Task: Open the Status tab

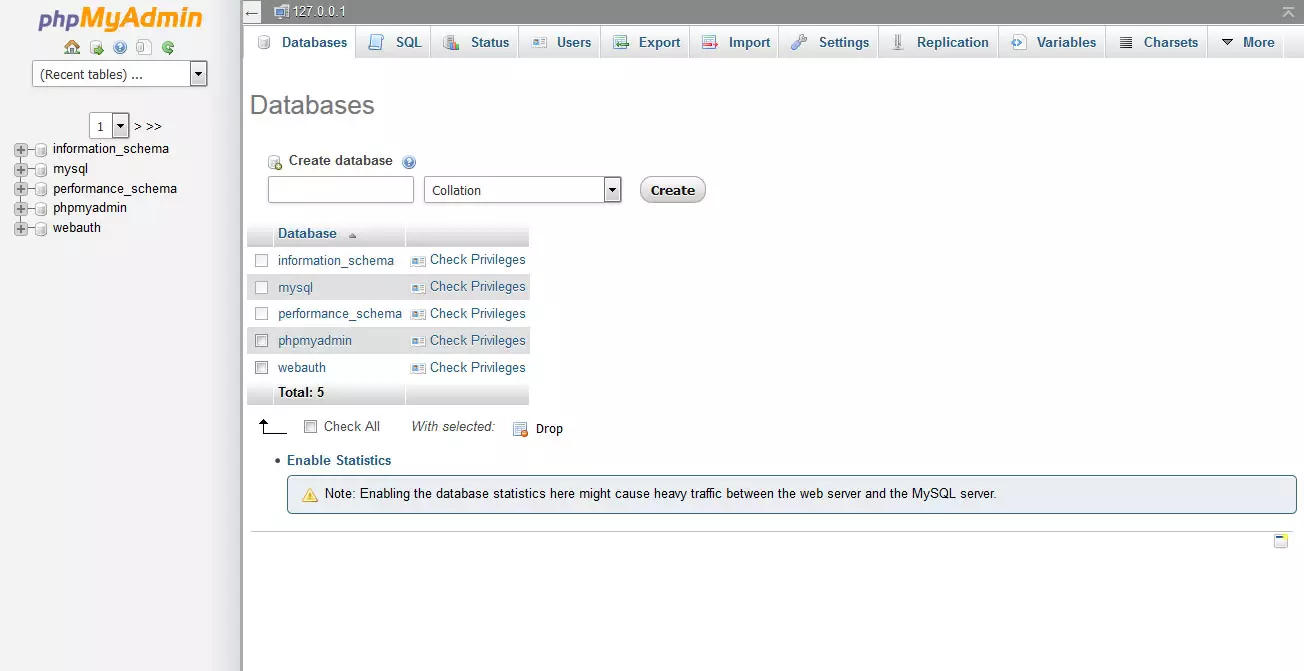Action: pyautogui.click(x=476, y=42)
